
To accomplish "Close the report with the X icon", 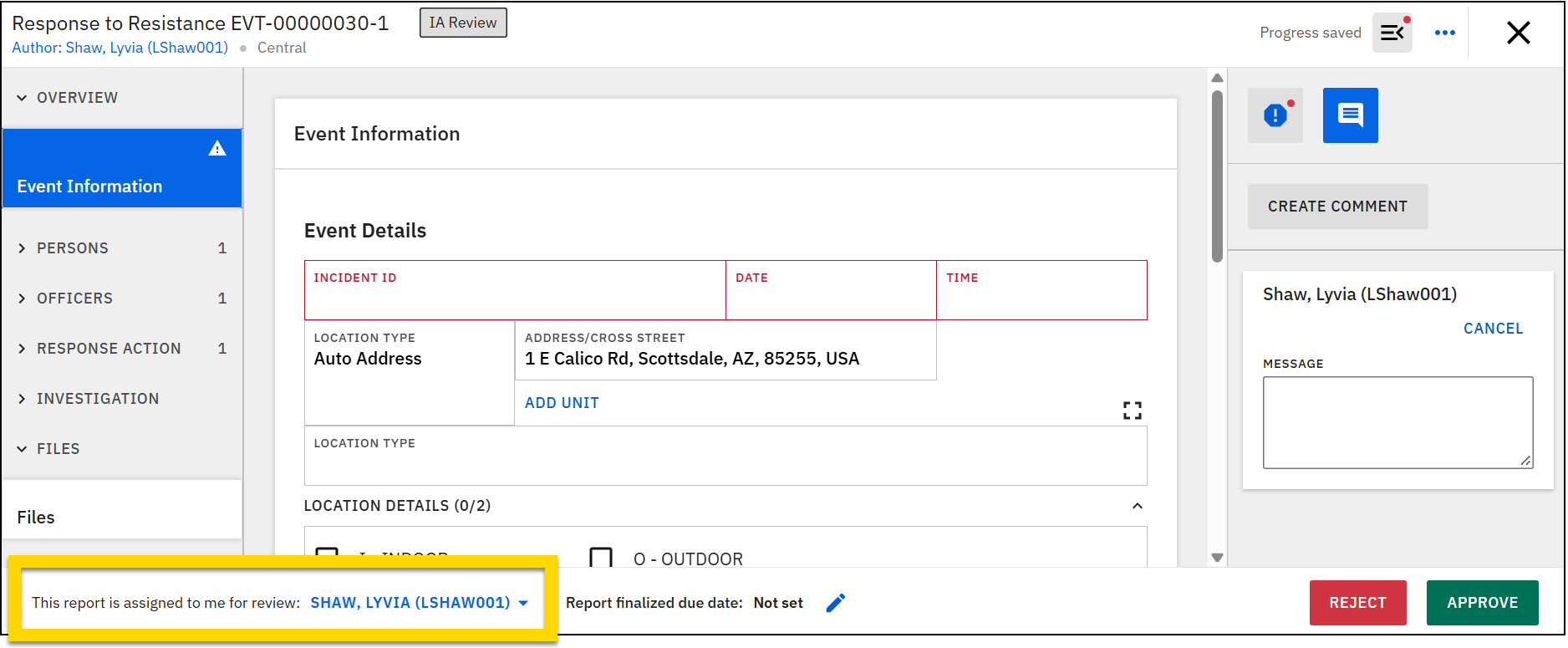I will pos(1518,33).
